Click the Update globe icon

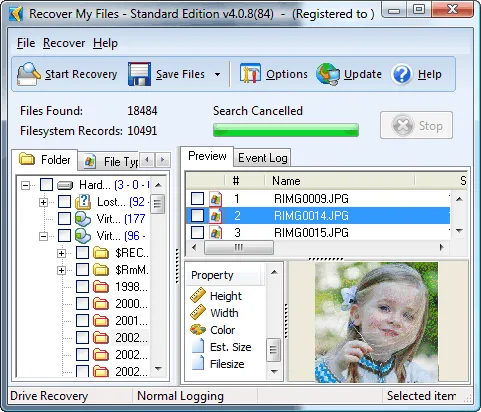coord(328,74)
